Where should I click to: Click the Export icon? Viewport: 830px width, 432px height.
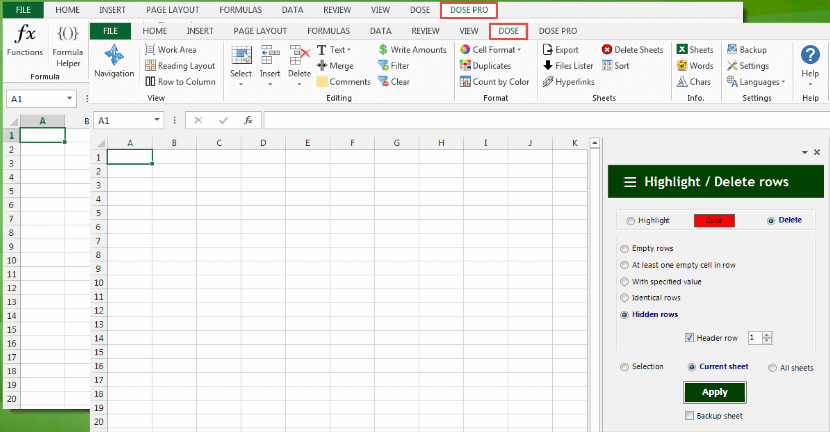tap(548, 50)
